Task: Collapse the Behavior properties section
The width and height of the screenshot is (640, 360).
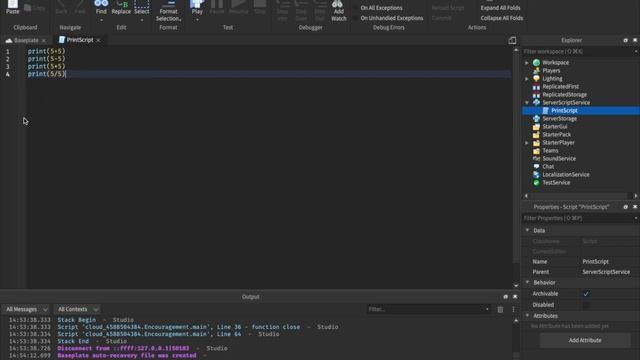Action: 527,282
